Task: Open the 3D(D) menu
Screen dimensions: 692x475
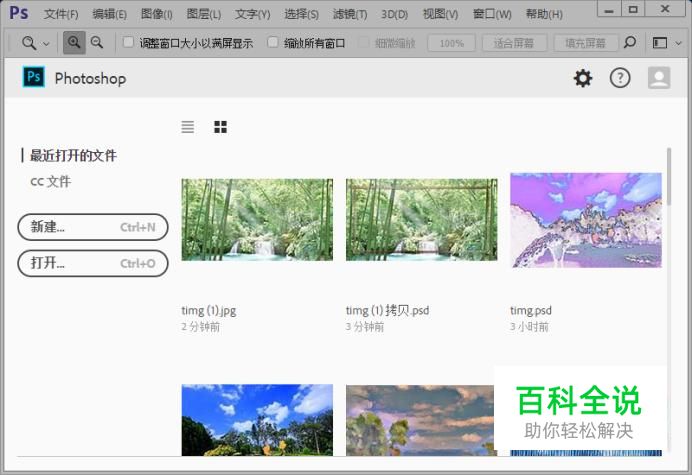Action: point(395,15)
